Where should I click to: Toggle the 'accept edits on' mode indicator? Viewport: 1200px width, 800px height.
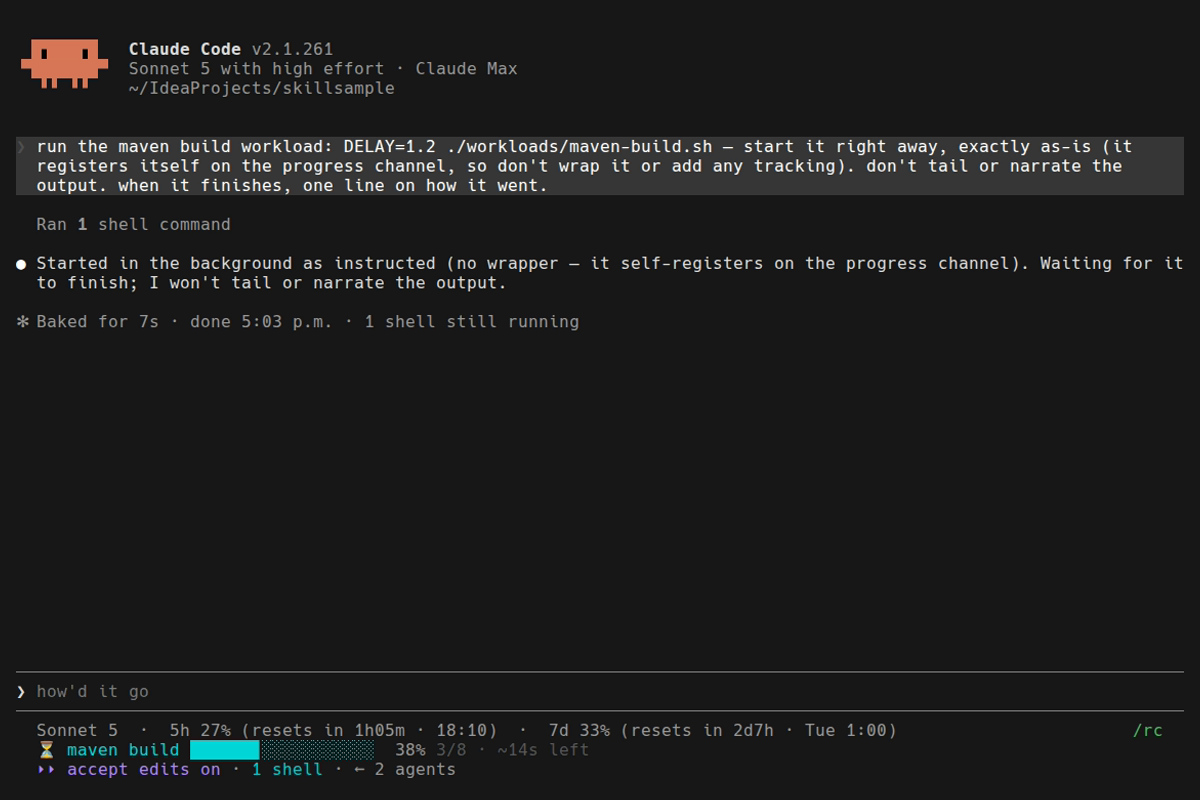pos(144,769)
